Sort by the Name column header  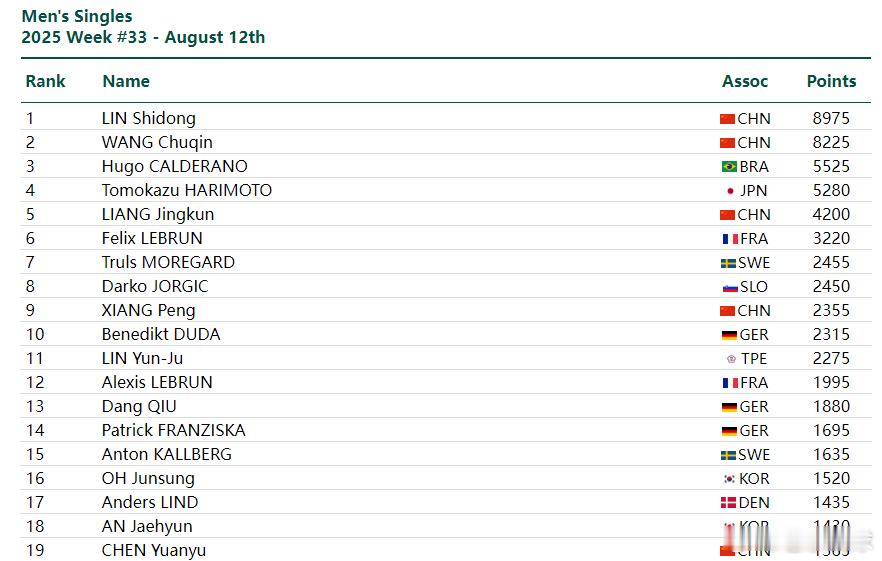tap(126, 81)
